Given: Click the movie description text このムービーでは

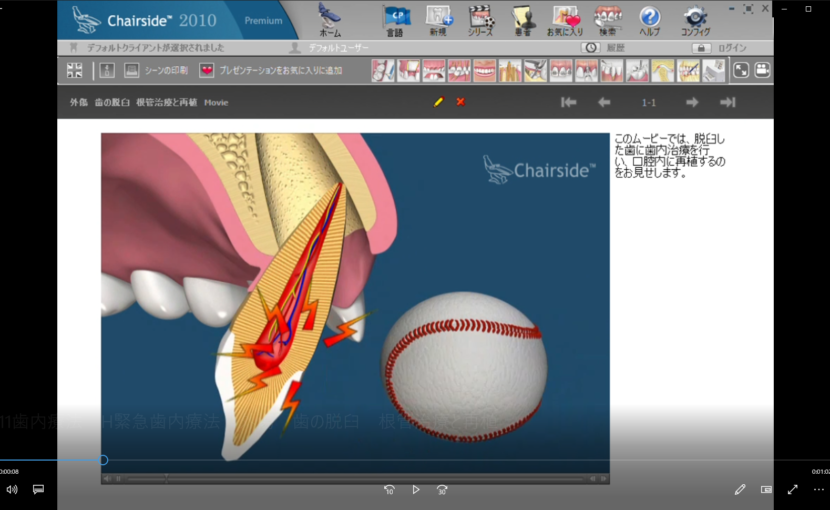Looking at the screenshot, I should (x=670, y=156).
